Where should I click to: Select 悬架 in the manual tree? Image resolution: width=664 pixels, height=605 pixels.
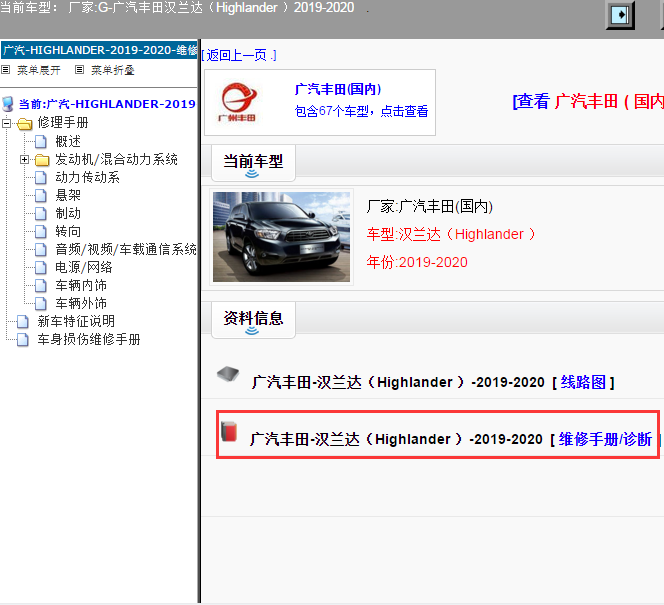point(68,195)
